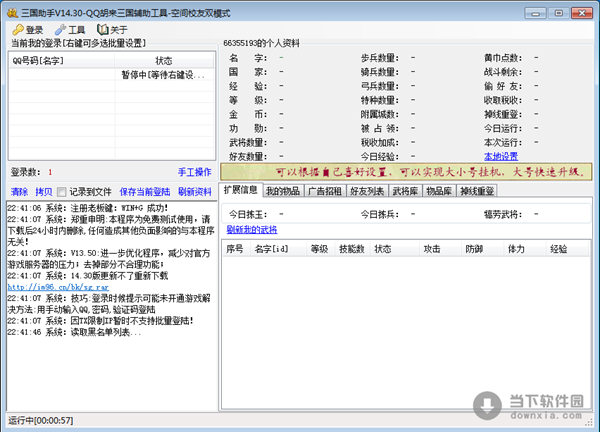Click the 状态 column header in generals table
Image resolution: width=600 pixels, height=432 pixels.
pyautogui.click(x=395, y=249)
